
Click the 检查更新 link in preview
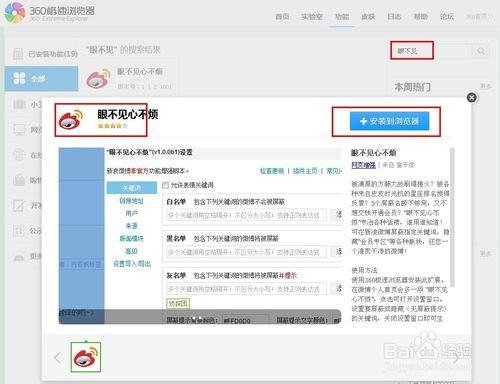coord(272,171)
